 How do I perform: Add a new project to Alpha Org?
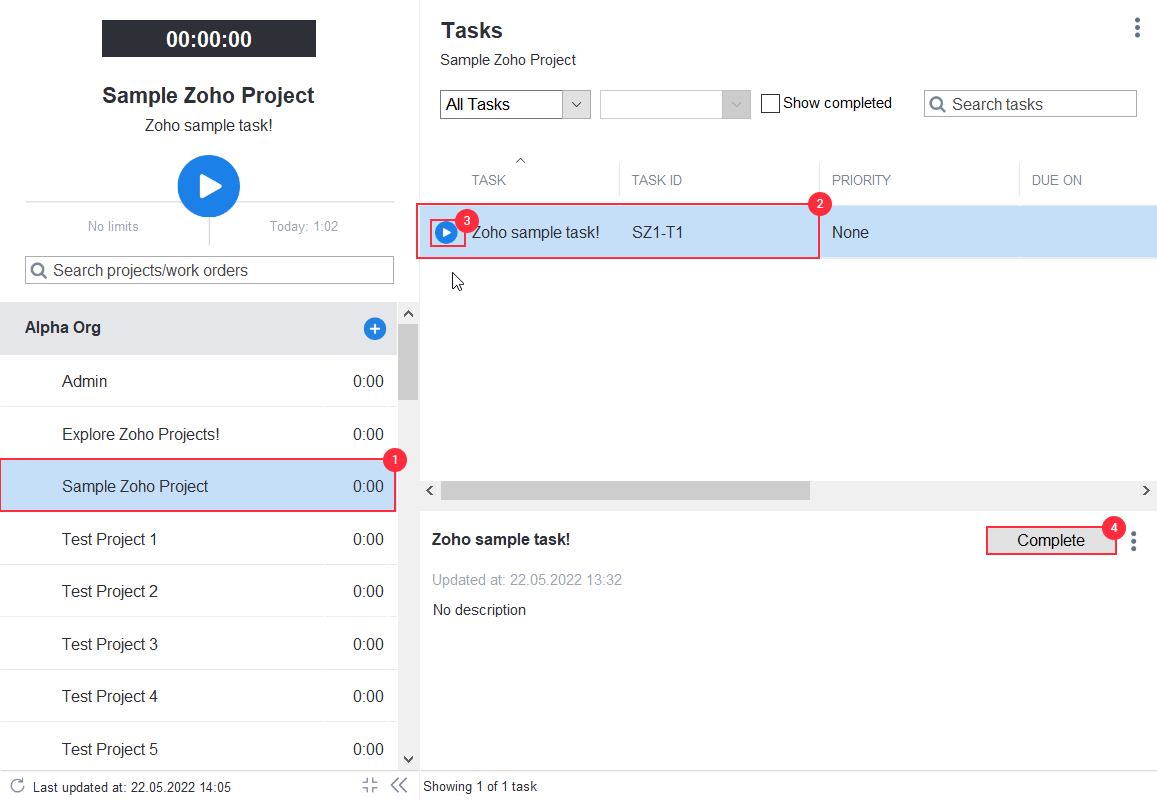click(x=375, y=328)
